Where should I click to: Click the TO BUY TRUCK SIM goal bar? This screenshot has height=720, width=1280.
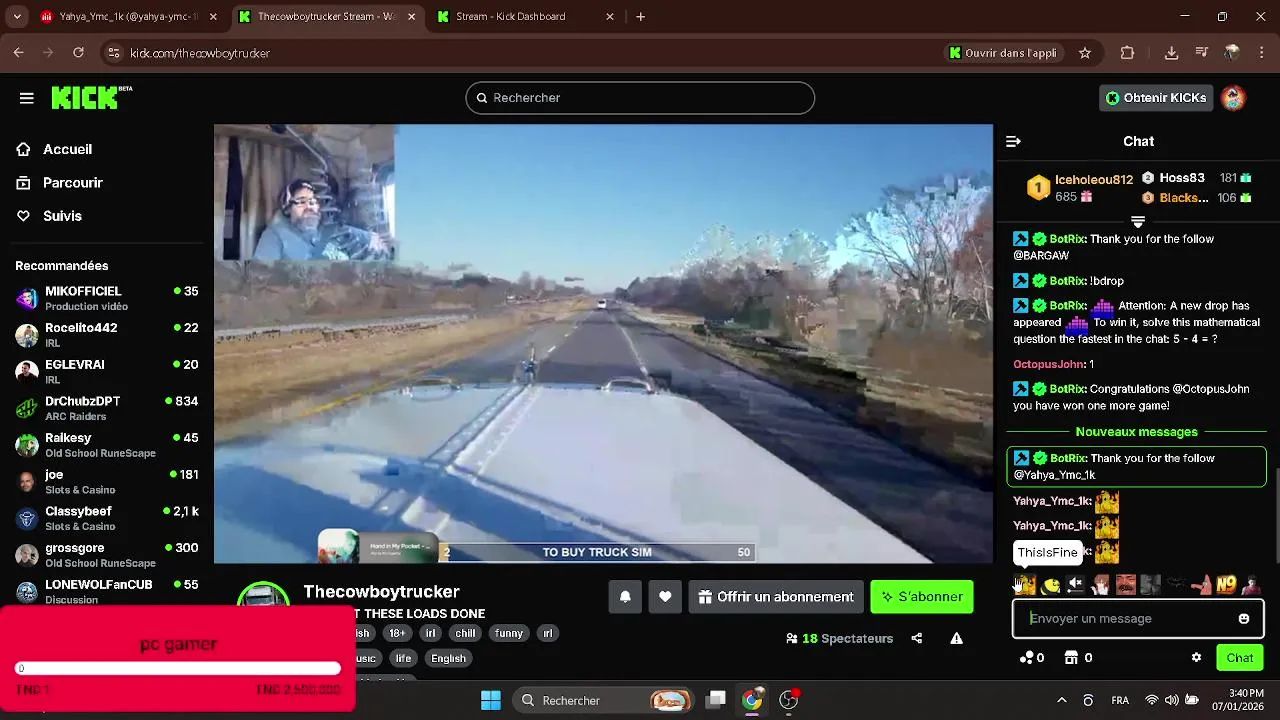pos(597,552)
